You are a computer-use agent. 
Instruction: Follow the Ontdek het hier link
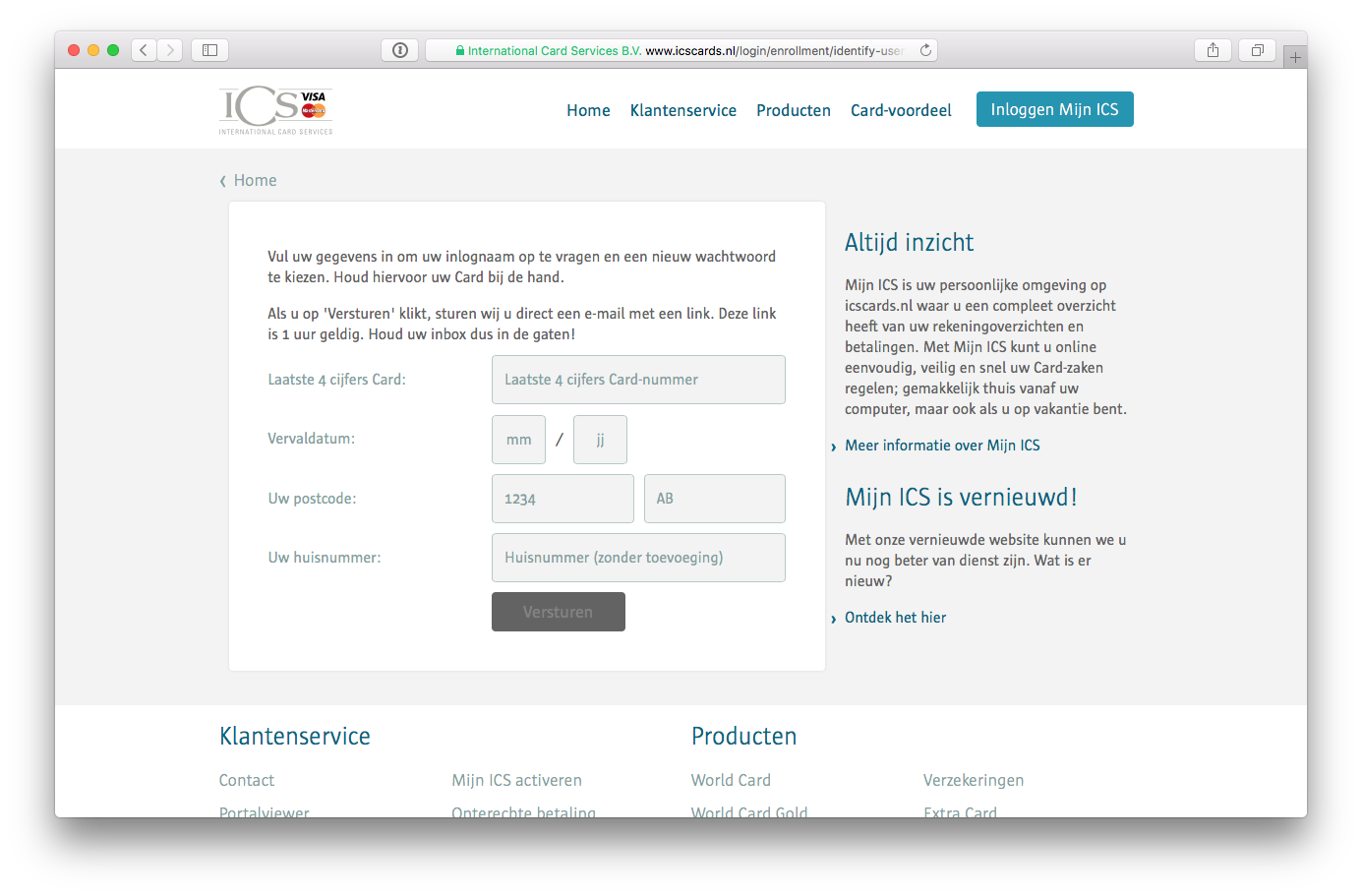[895, 618]
